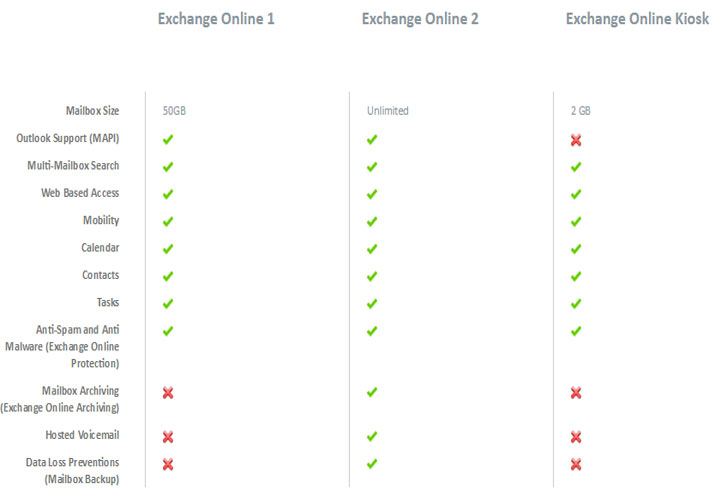The height and width of the screenshot is (500, 715).
Task: Click Mobility checkmark for Exchange Online 1
Action: [168, 222]
